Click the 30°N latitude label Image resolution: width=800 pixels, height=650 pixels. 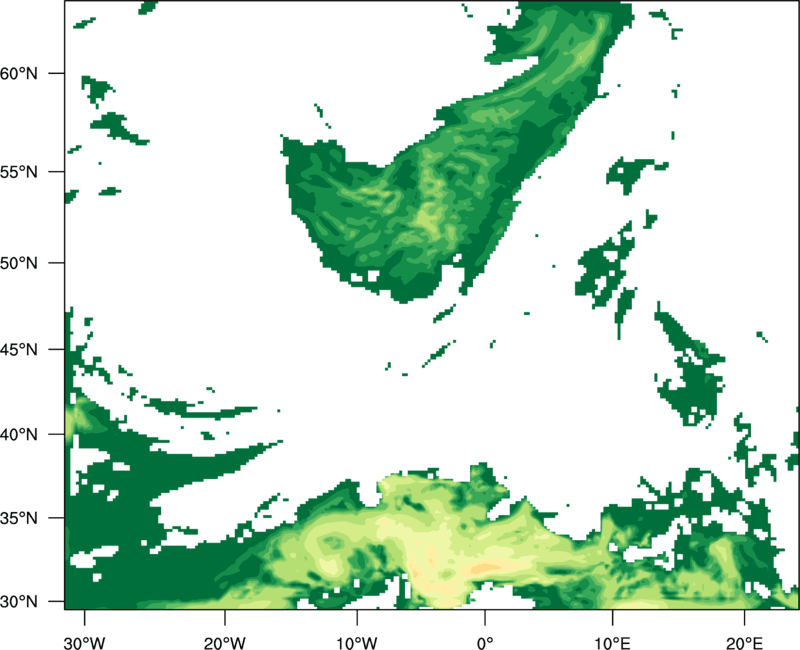coord(19,602)
